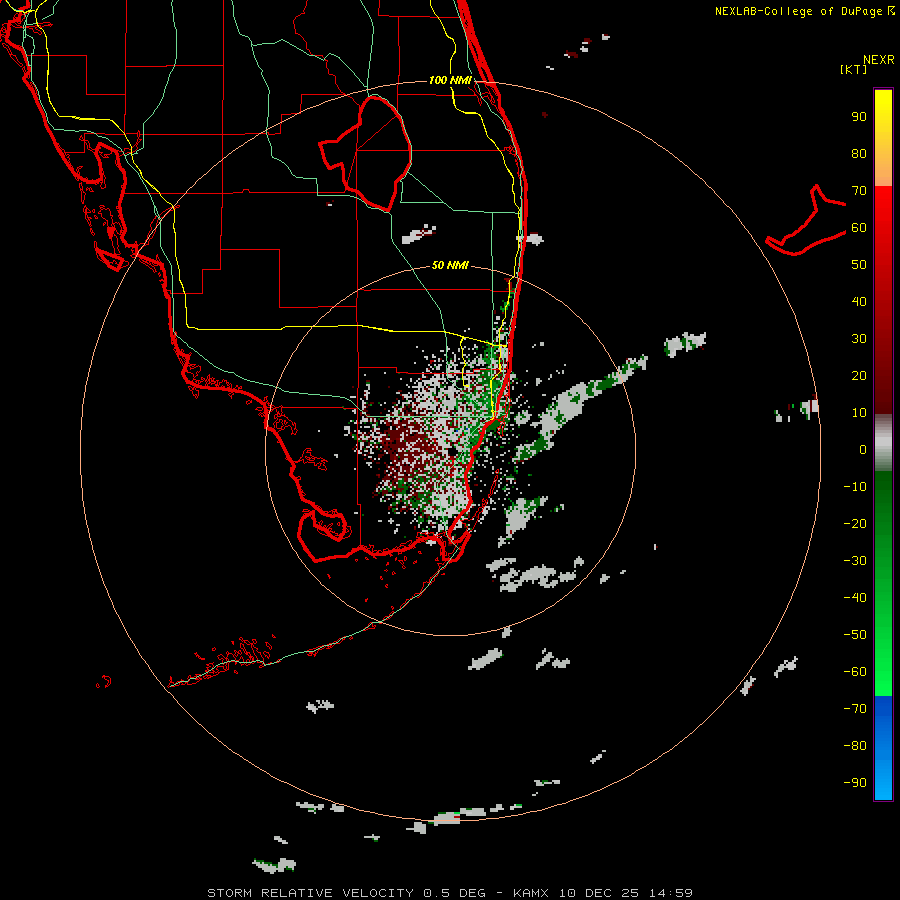
Task: Click the "-10" value on the velocity scale
Action: (855, 487)
